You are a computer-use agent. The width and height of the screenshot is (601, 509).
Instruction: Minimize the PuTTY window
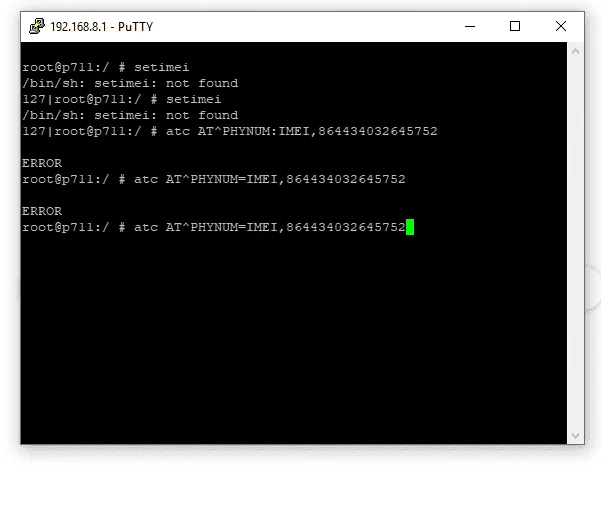[470, 26]
